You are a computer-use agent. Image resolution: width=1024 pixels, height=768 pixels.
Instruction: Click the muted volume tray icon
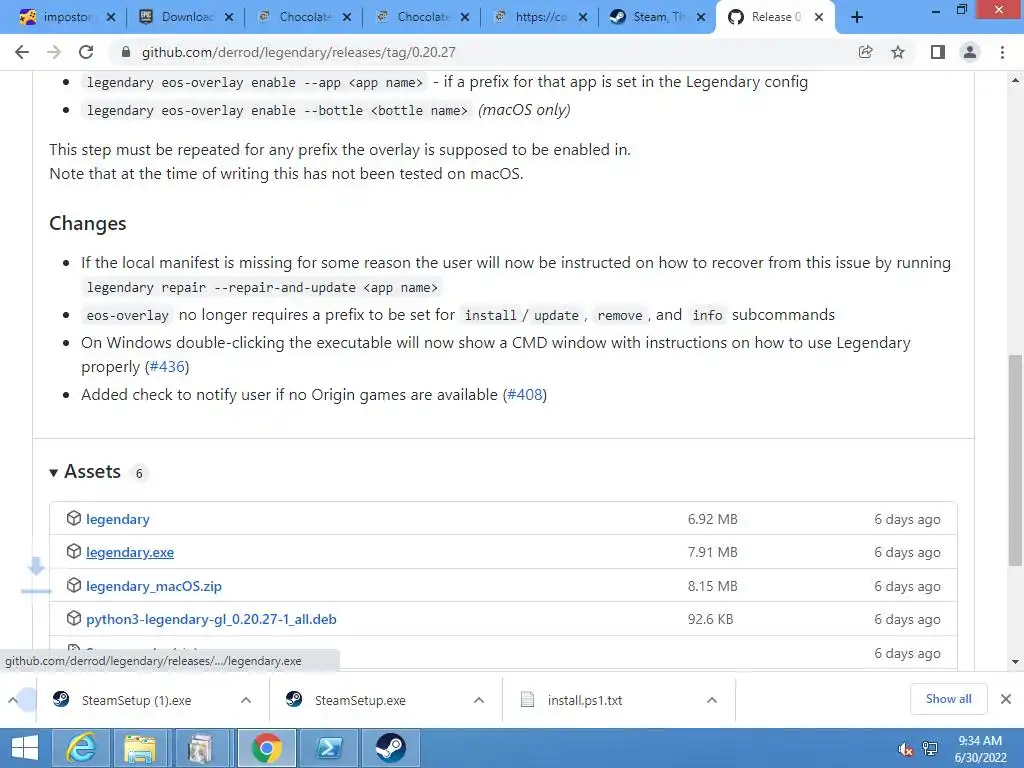pos(905,749)
